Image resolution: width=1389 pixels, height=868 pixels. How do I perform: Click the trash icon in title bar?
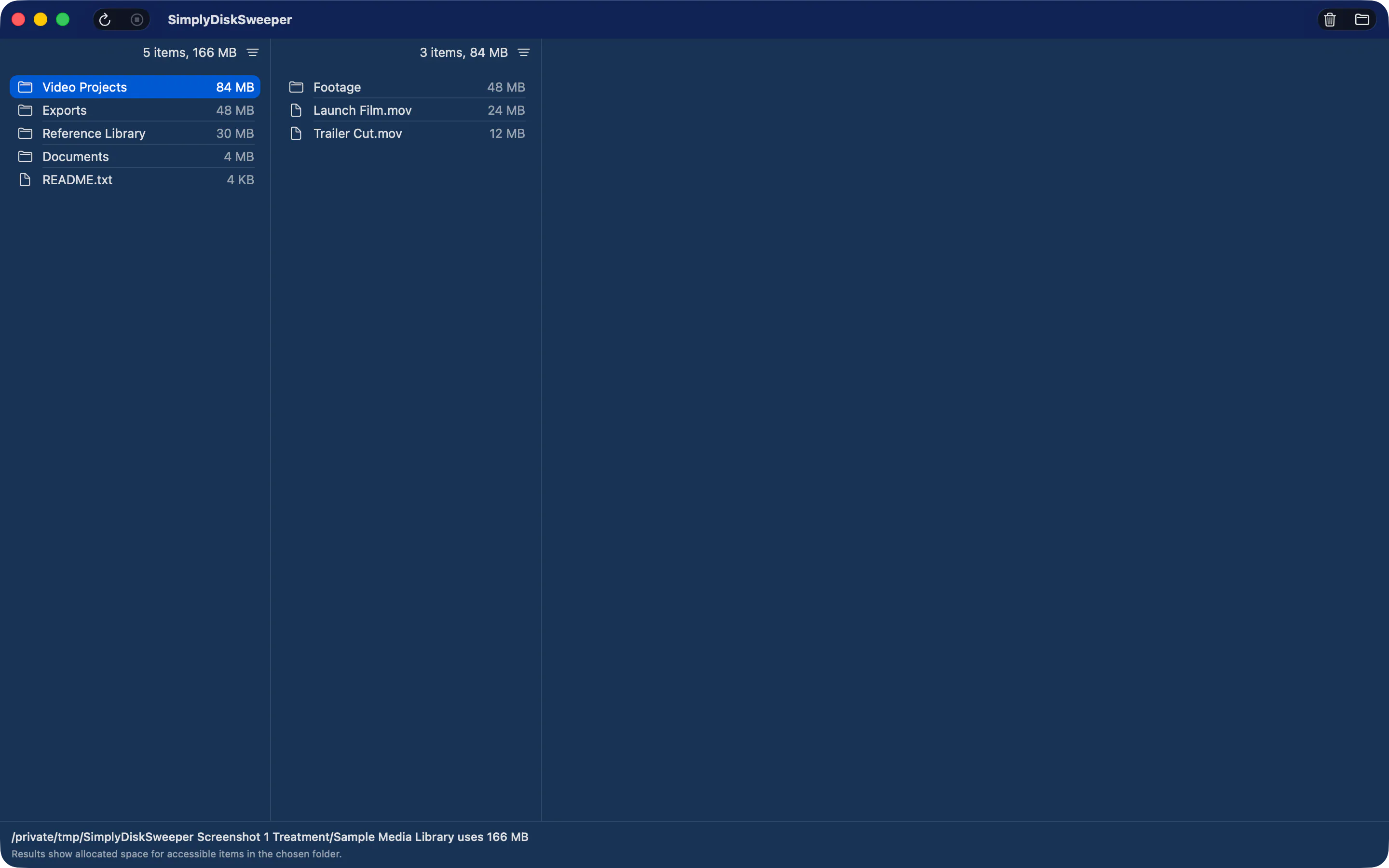(1330, 19)
